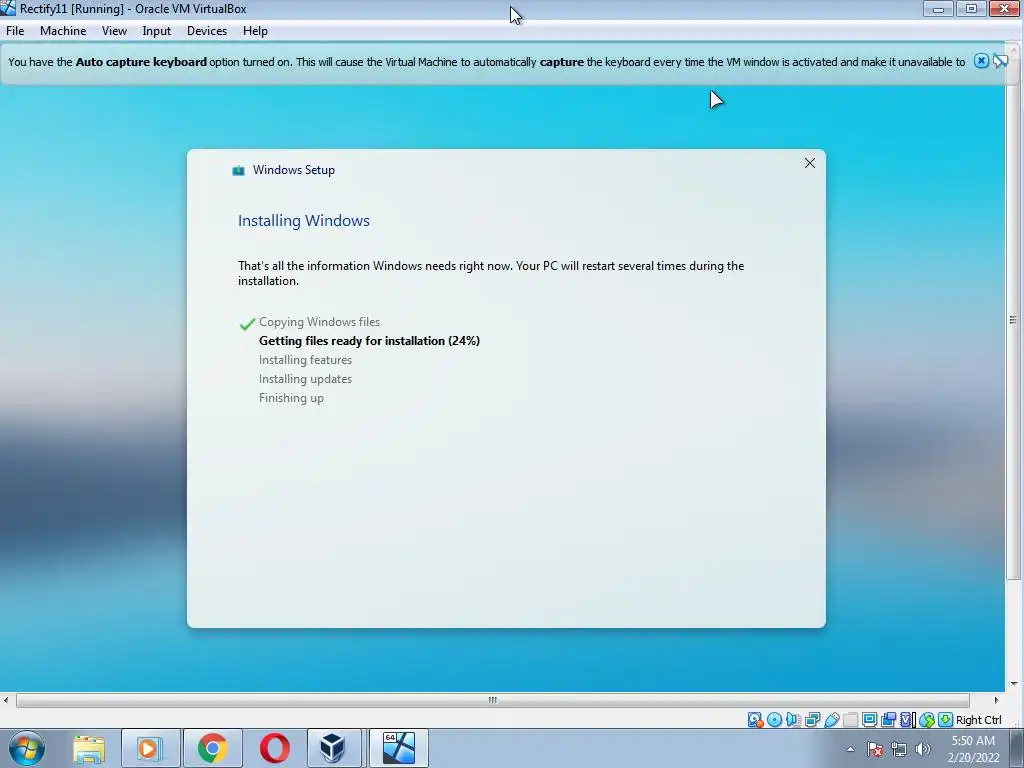Dismiss the Auto capture keyboard notification
1024x768 pixels.
pyautogui.click(x=981, y=61)
